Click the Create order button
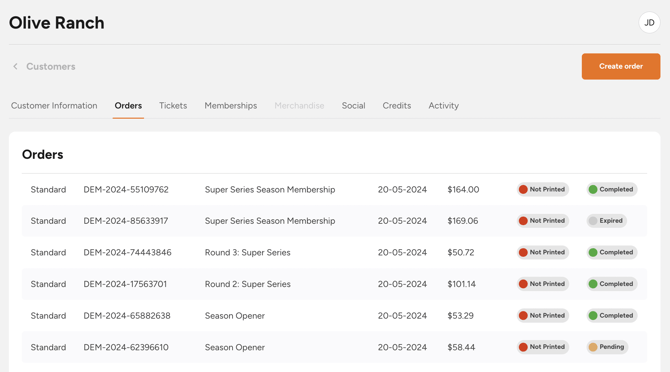This screenshot has height=372, width=670. [620, 66]
